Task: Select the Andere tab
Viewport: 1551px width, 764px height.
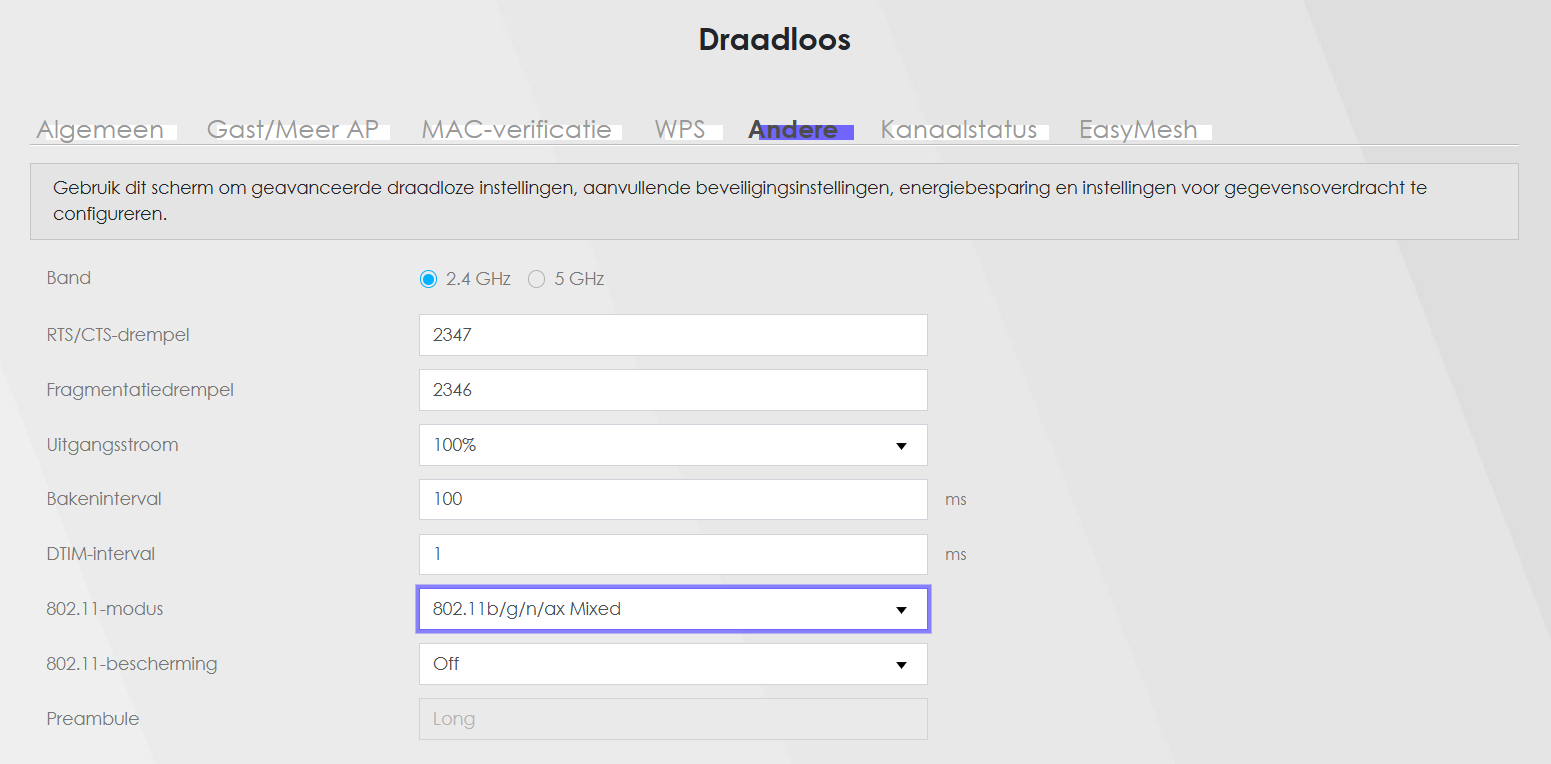Action: [x=793, y=130]
